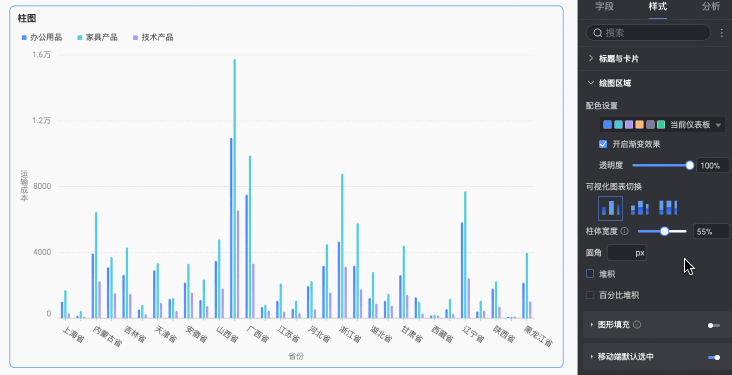Uncheck the 开启渐变效果 checkbox

pos(603,144)
